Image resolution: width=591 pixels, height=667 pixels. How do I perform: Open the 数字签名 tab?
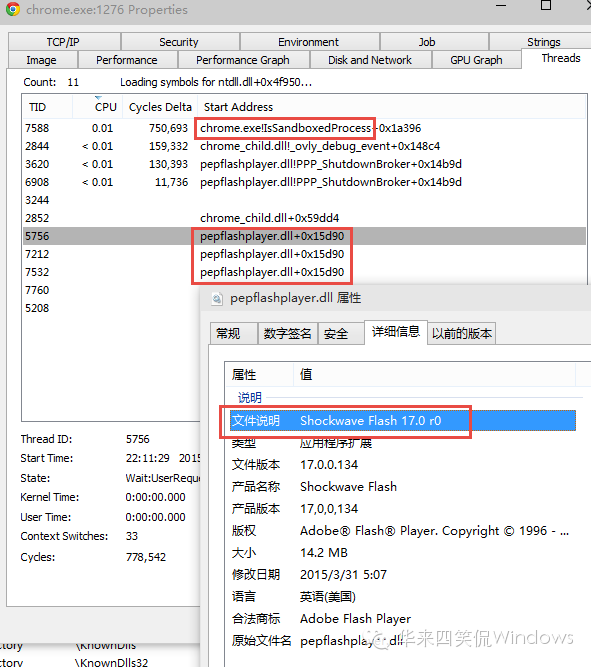point(288,334)
